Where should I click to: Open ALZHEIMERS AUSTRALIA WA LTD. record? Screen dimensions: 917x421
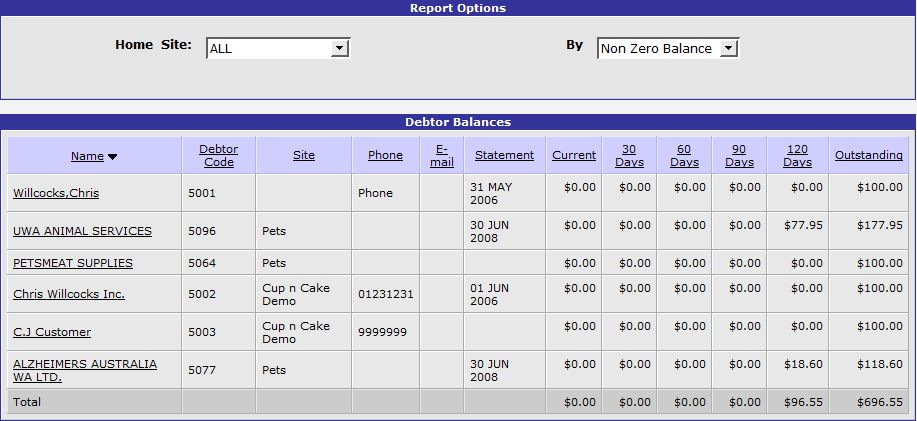[x=84, y=370]
